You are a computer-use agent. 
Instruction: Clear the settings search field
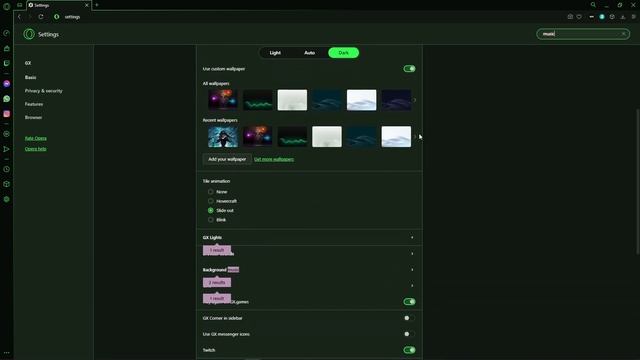point(624,34)
